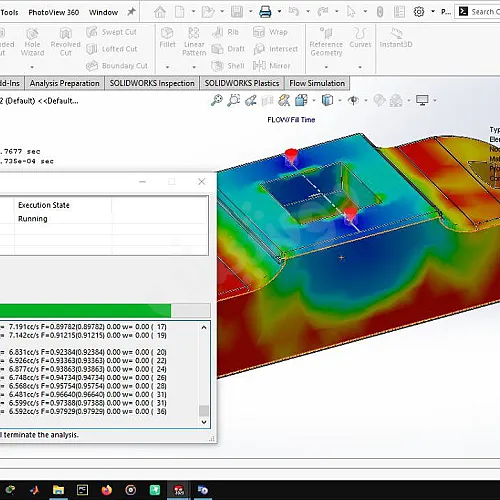Switch to the Analysis Preparation tab

tap(65, 83)
